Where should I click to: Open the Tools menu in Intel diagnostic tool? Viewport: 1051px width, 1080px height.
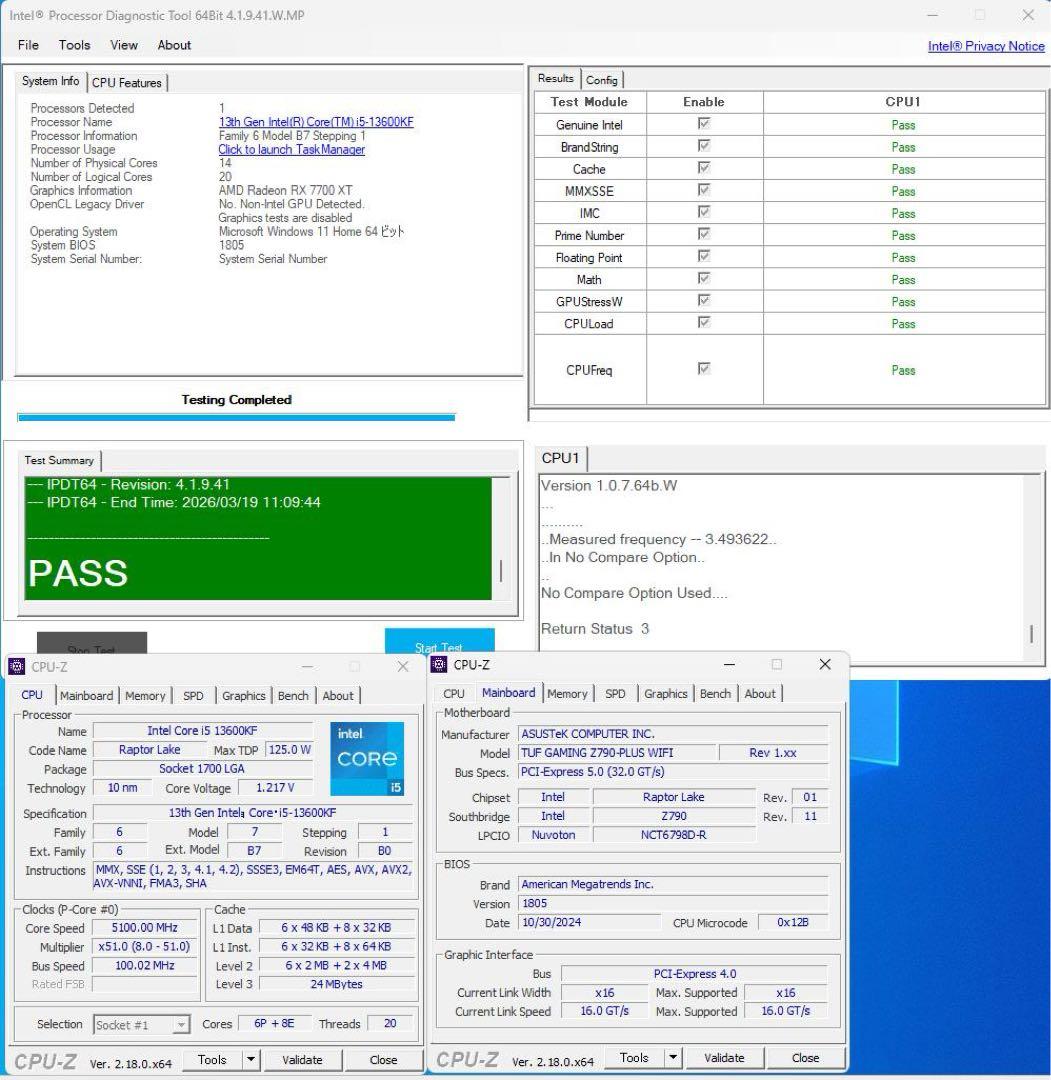(x=74, y=45)
